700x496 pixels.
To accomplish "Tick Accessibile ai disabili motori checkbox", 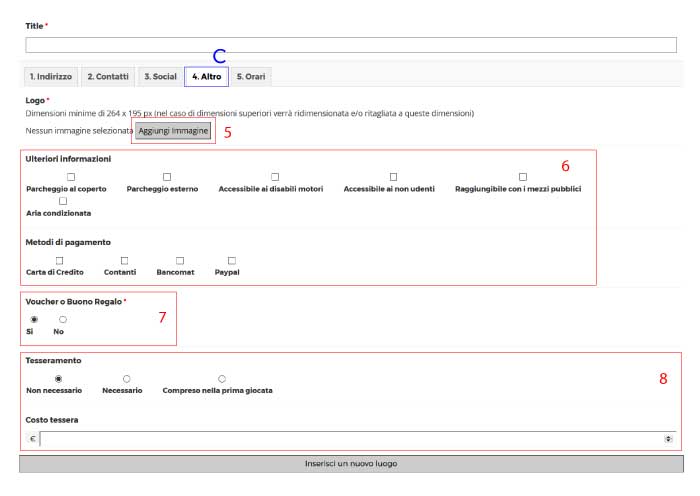I will click(x=275, y=177).
